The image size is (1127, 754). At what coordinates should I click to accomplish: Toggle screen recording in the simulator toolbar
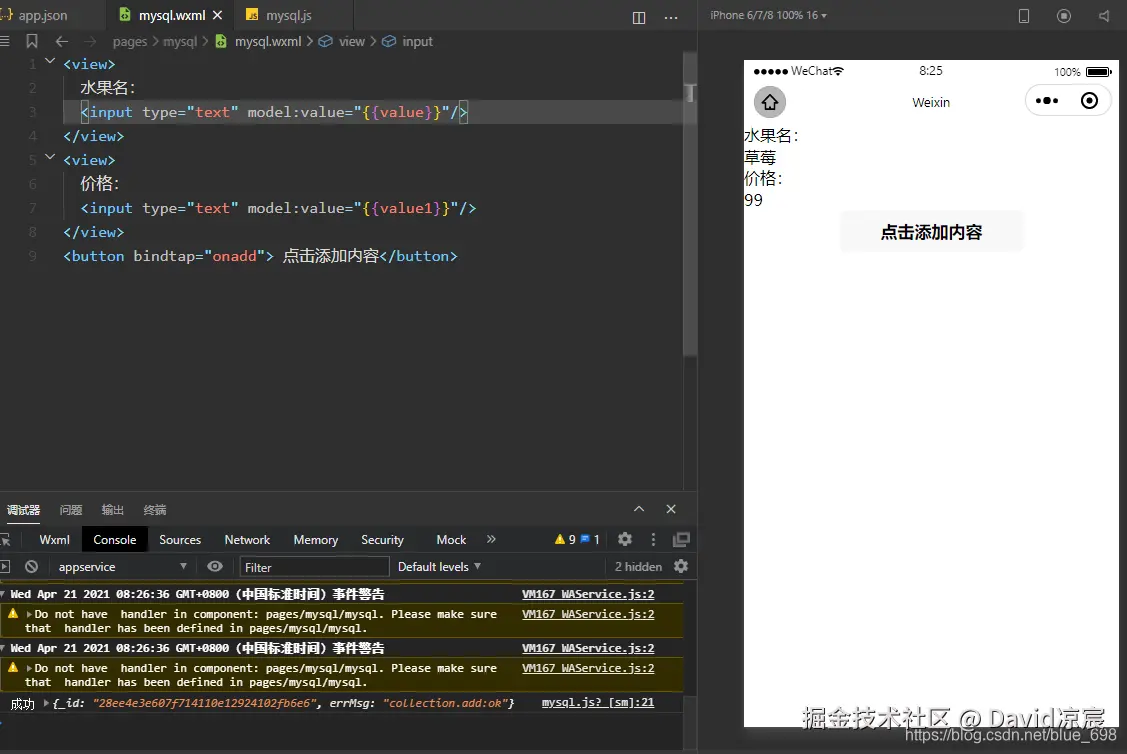point(1063,16)
